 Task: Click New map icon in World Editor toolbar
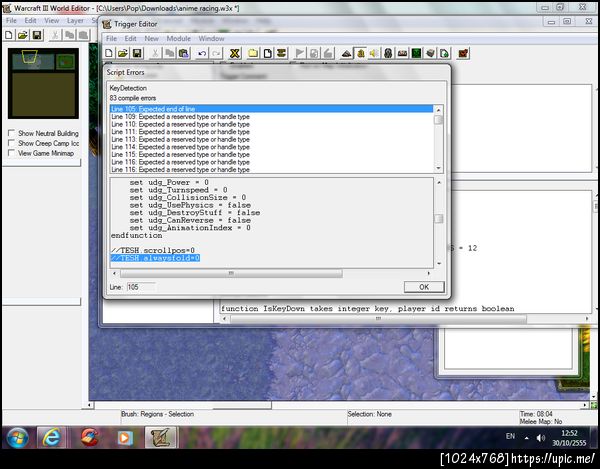tap(9, 35)
